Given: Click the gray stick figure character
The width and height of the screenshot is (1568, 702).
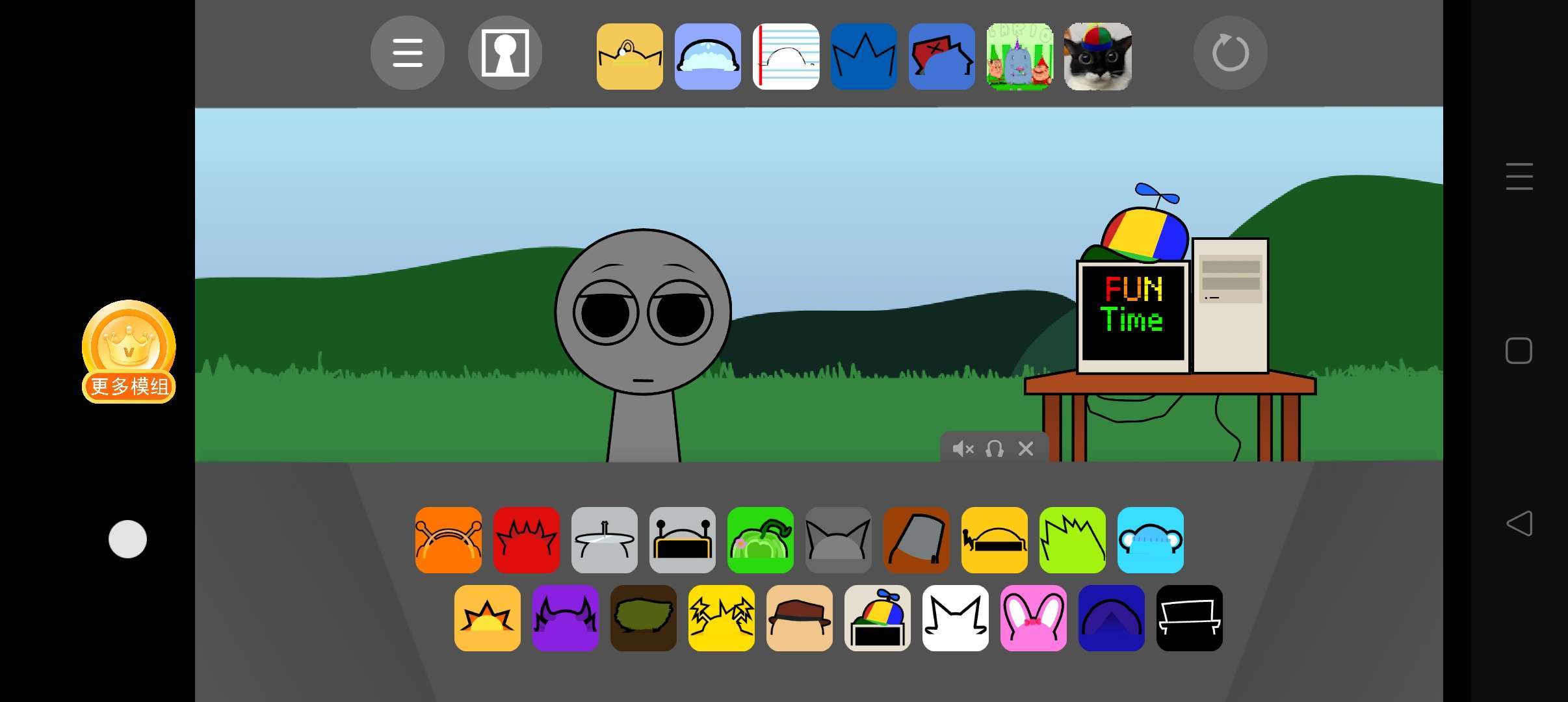Looking at the screenshot, I should [x=643, y=325].
